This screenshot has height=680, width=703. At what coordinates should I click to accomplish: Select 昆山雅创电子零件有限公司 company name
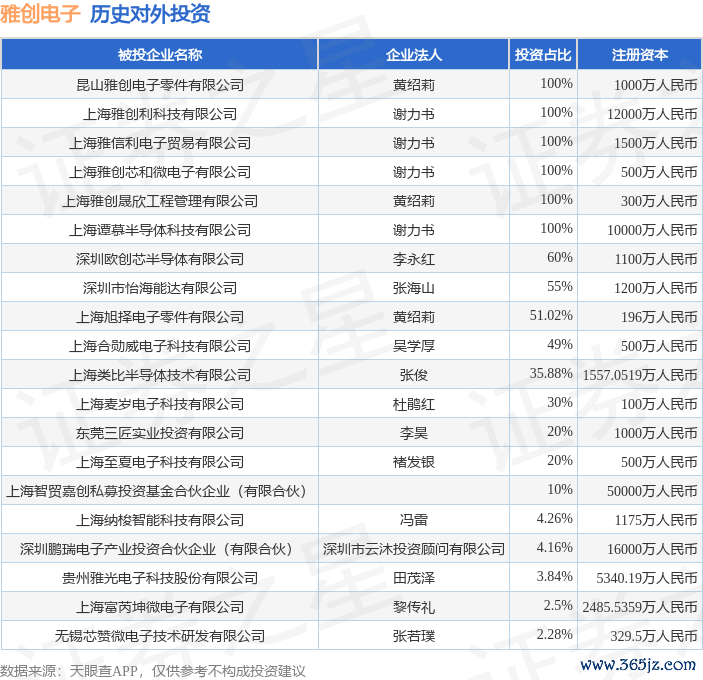(x=160, y=85)
